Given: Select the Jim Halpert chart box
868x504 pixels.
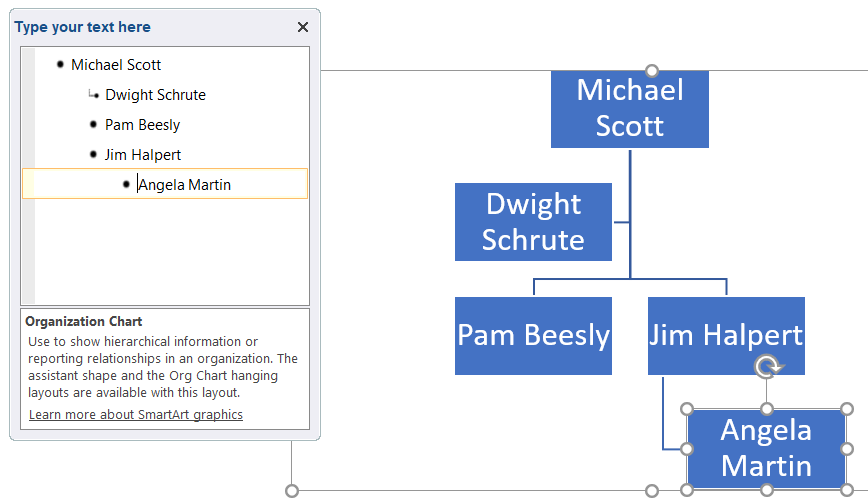Looking at the screenshot, I should coord(726,336).
